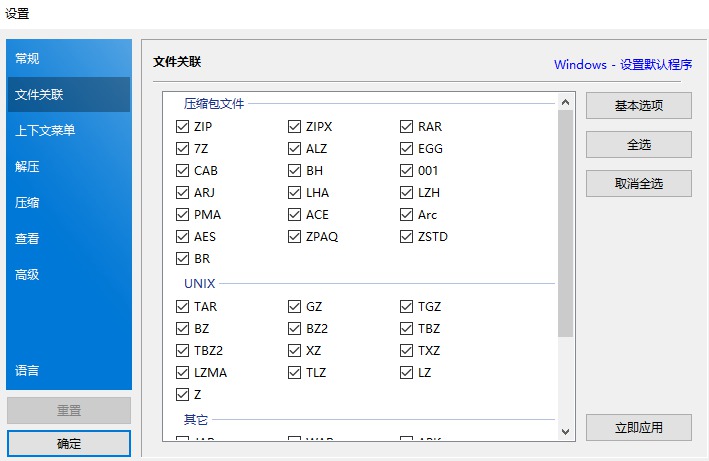This screenshot has height=461, width=709.
Task: Toggle the XZ checkbox
Action: pyautogui.click(x=294, y=351)
